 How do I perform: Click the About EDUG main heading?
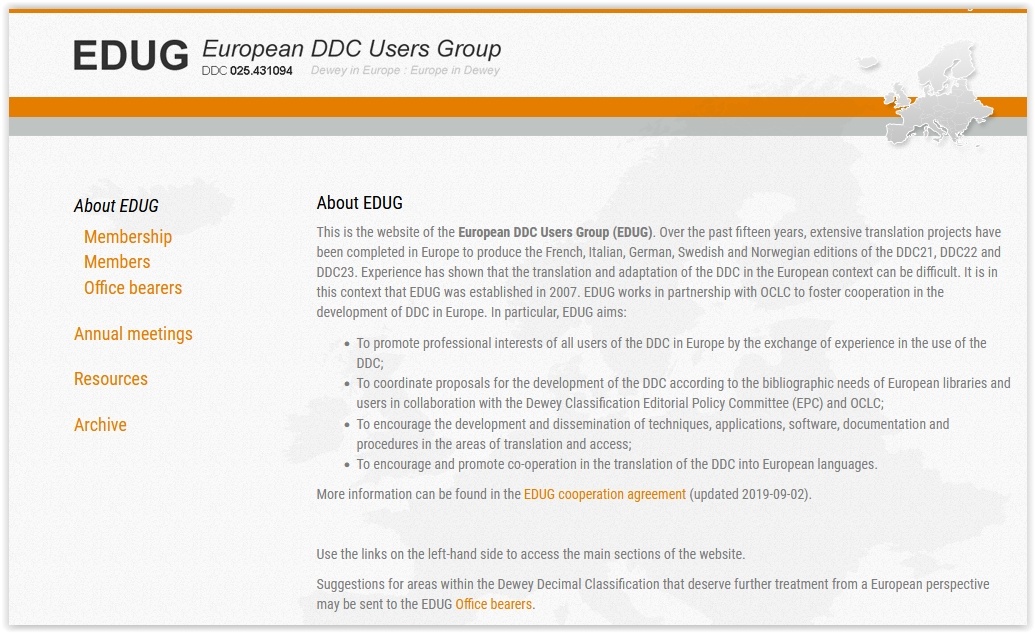pyautogui.click(x=360, y=203)
